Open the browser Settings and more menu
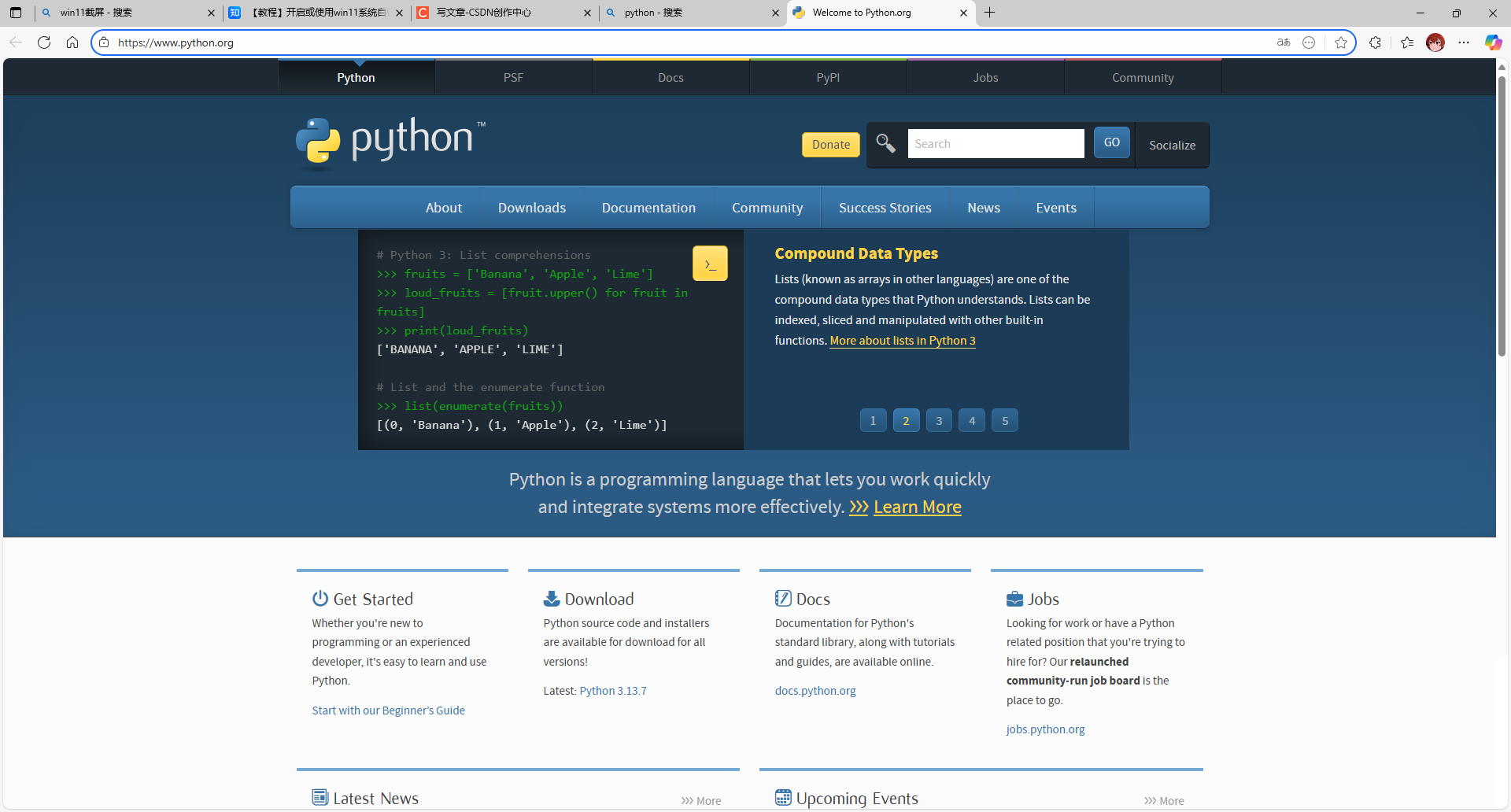 [x=1465, y=42]
